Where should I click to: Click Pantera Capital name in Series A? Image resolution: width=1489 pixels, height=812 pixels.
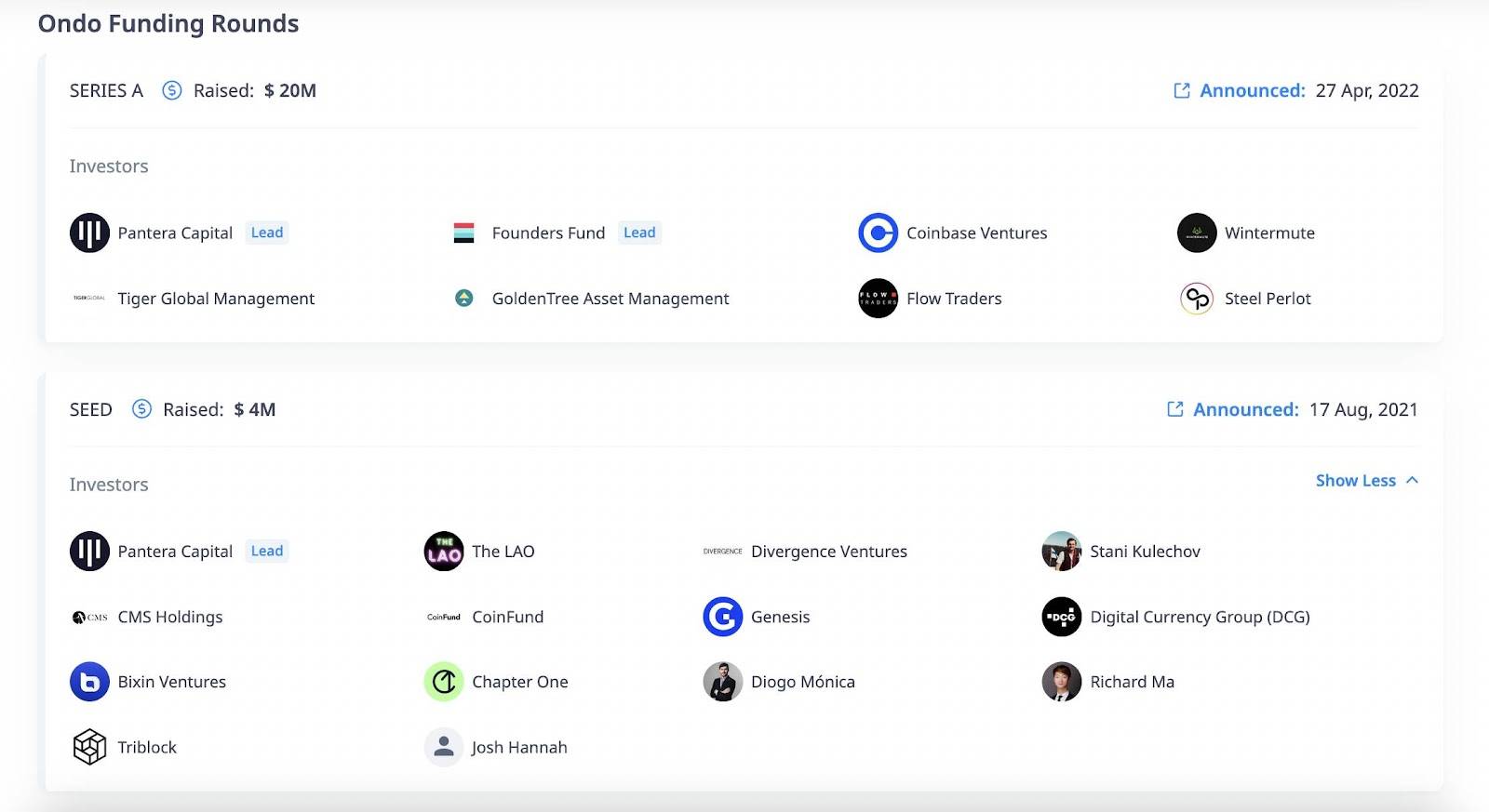[175, 233]
